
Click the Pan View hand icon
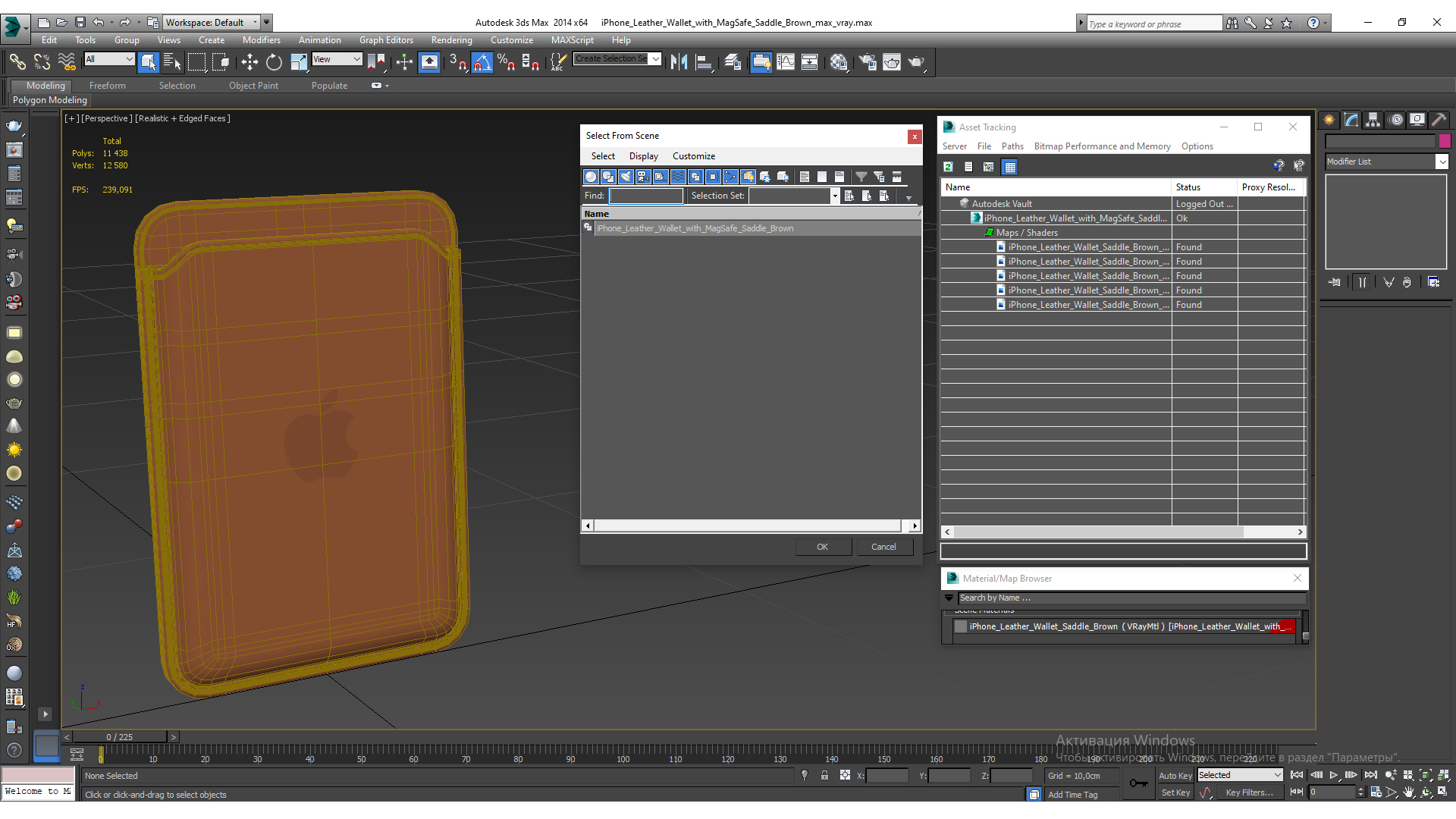[1408, 792]
